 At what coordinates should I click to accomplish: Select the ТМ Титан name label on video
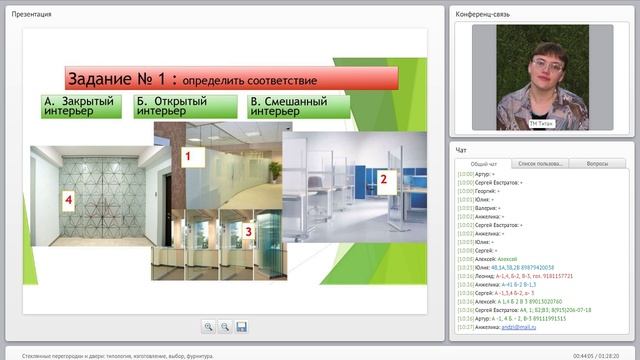(x=541, y=123)
